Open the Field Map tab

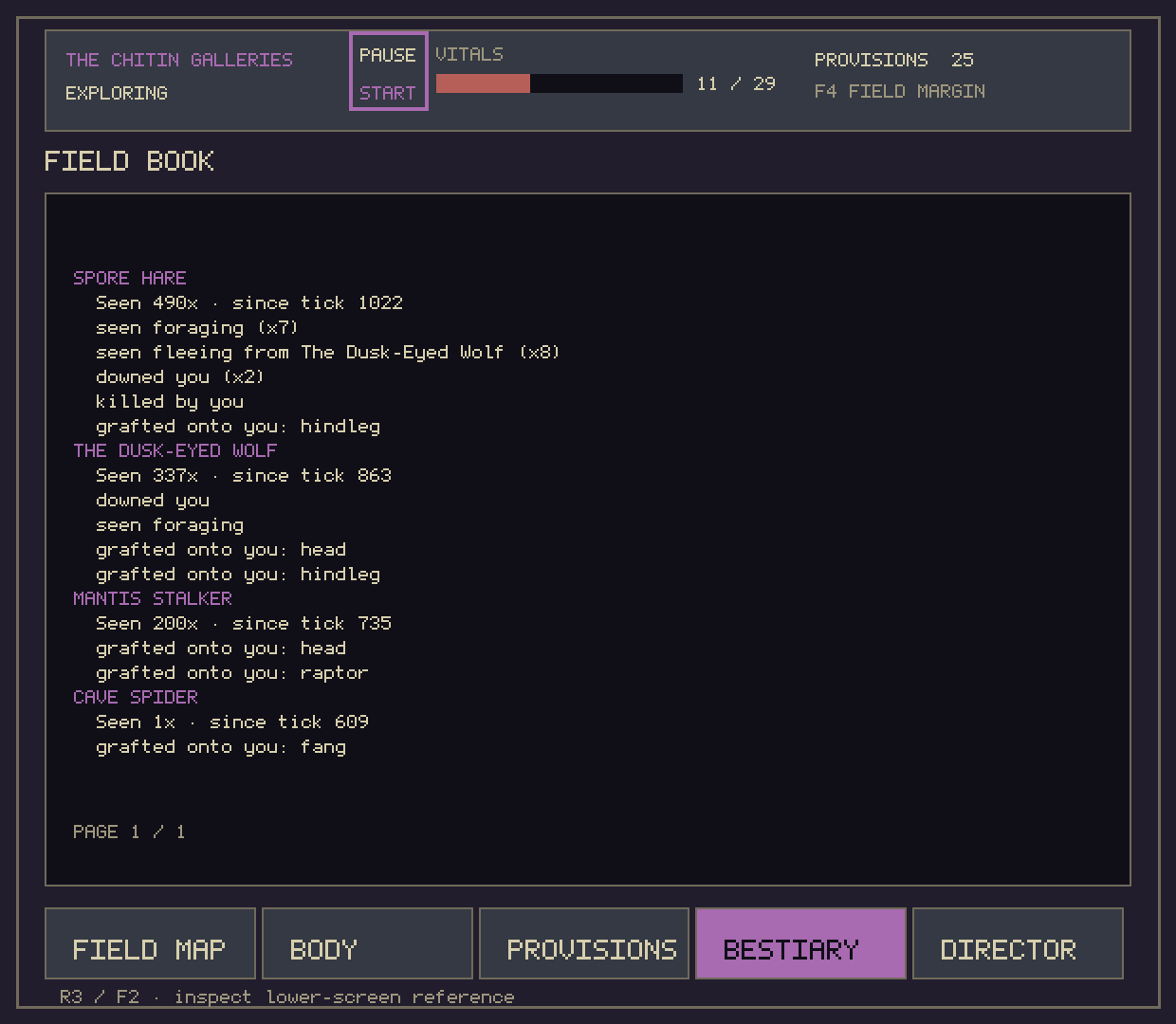click(150, 943)
